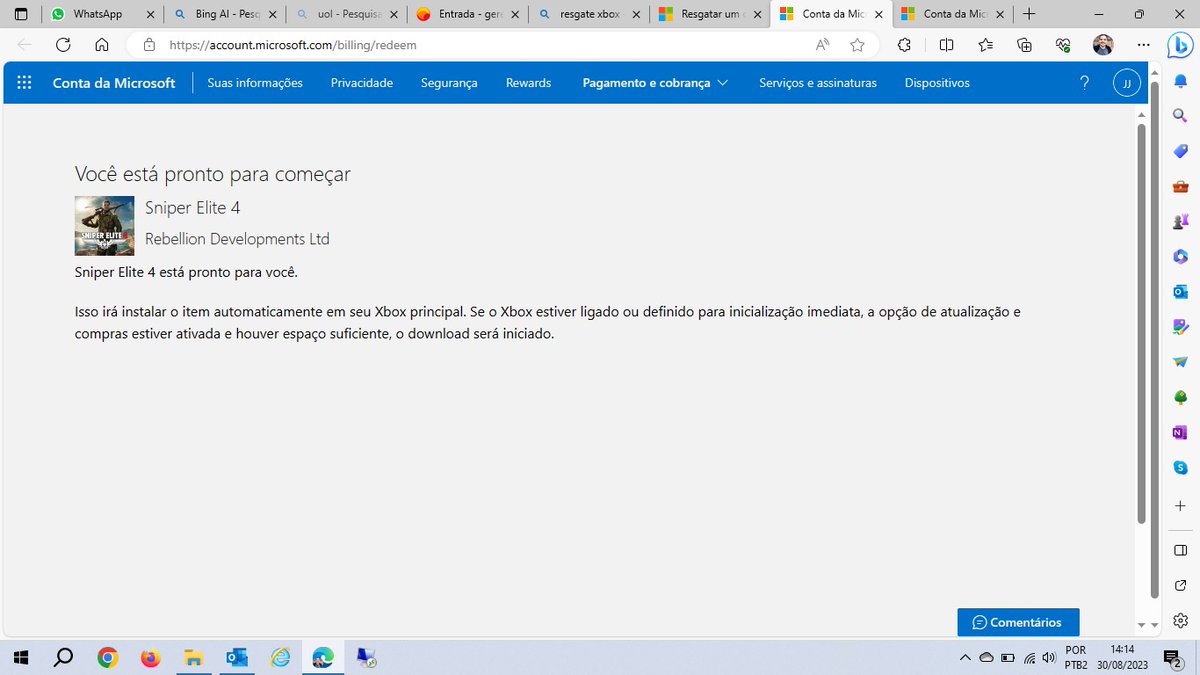Image resolution: width=1200 pixels, height=675 pixels.
Task: Go to the browser home page
Action: click(101, 45)
